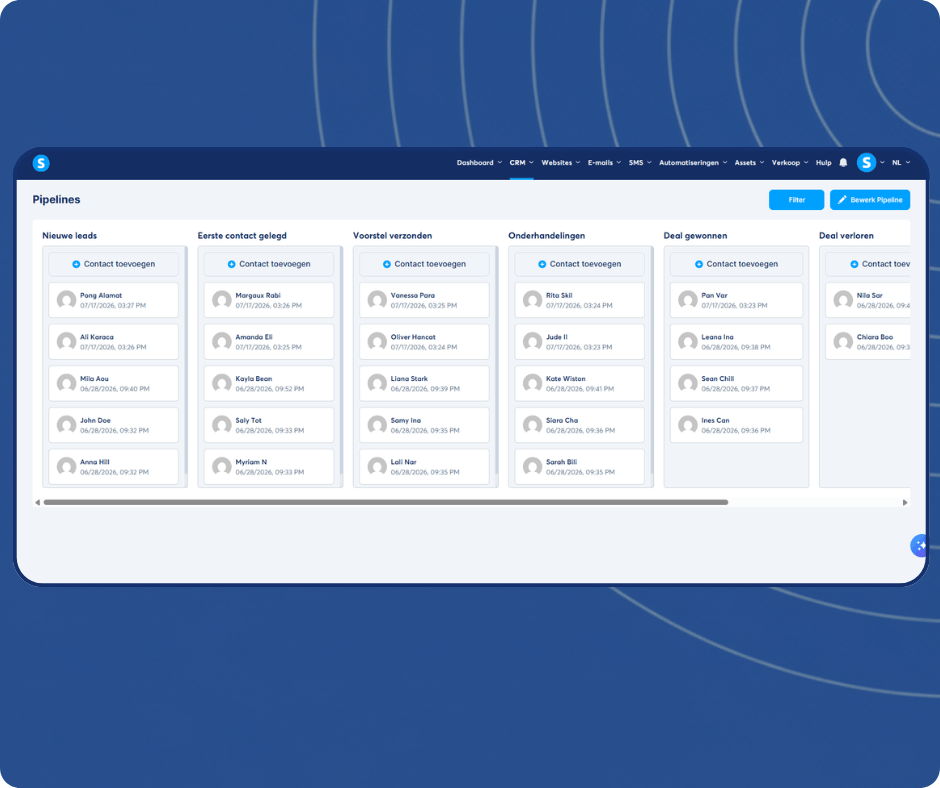Expand the Dashboard menu
The image size is (940, 788).
point(479,163)
